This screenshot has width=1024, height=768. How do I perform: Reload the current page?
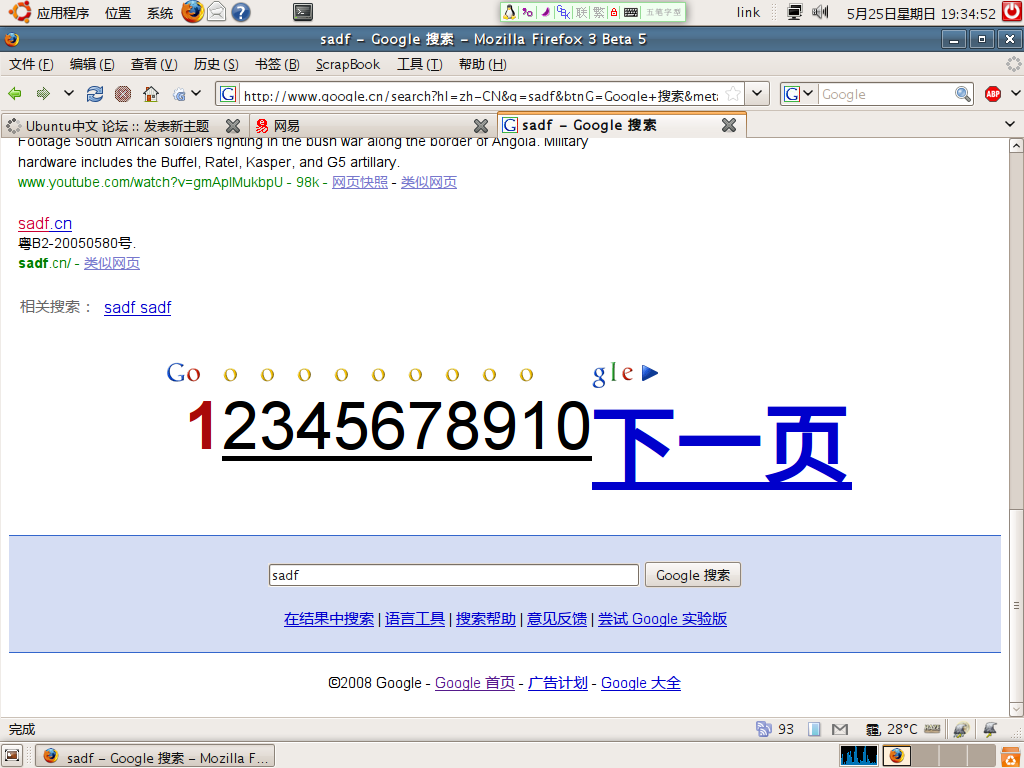pyautogui.click(x=95, y=94)
